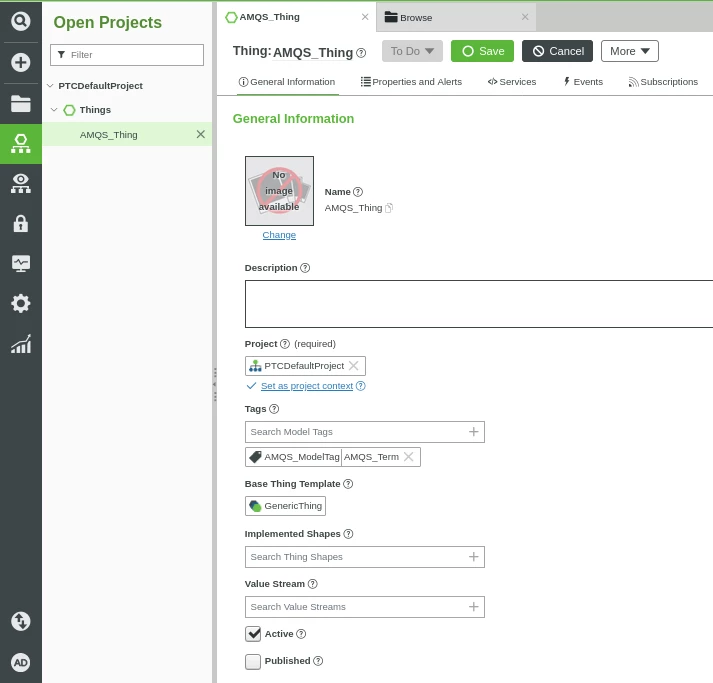Image resolution: width=713 pixels, height=683 pixels.
Task: Click the plus icon in Search Model Tags
Action: point(473,432)
